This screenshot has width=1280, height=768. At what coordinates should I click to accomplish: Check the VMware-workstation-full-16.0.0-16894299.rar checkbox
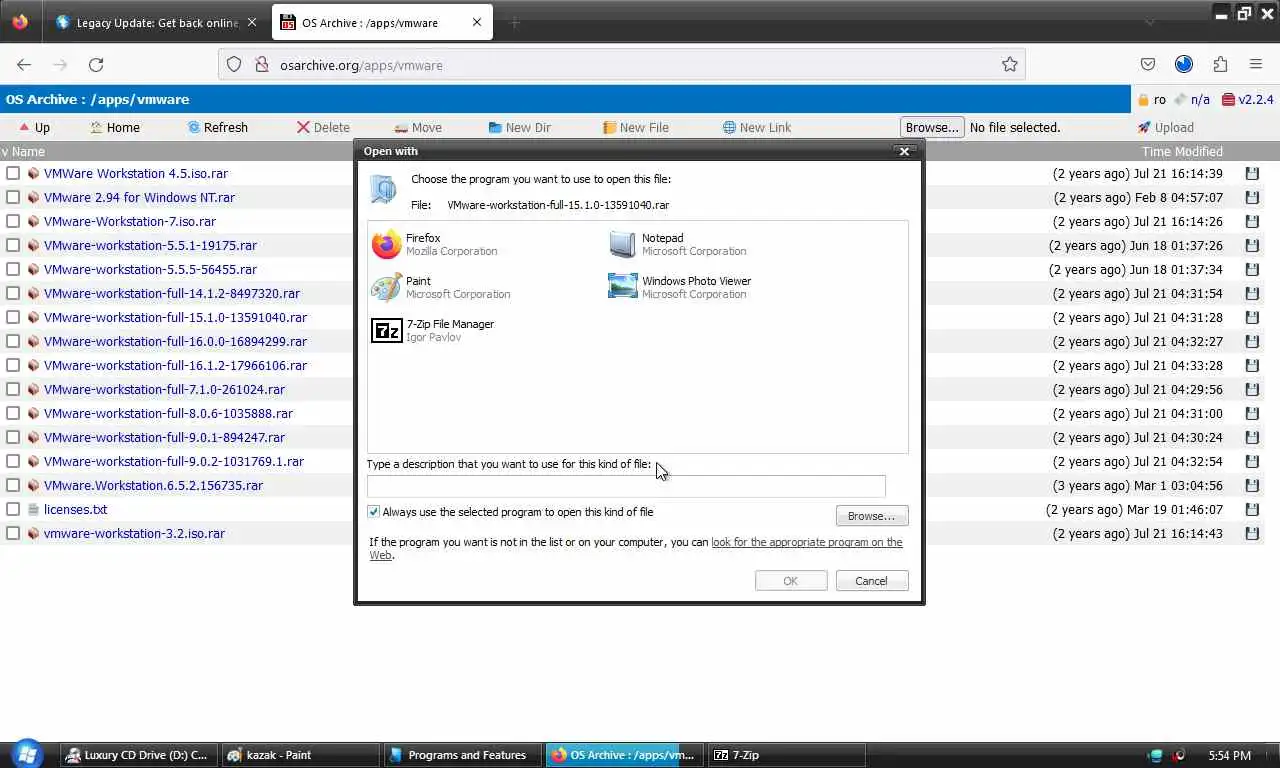click(13, 341)
